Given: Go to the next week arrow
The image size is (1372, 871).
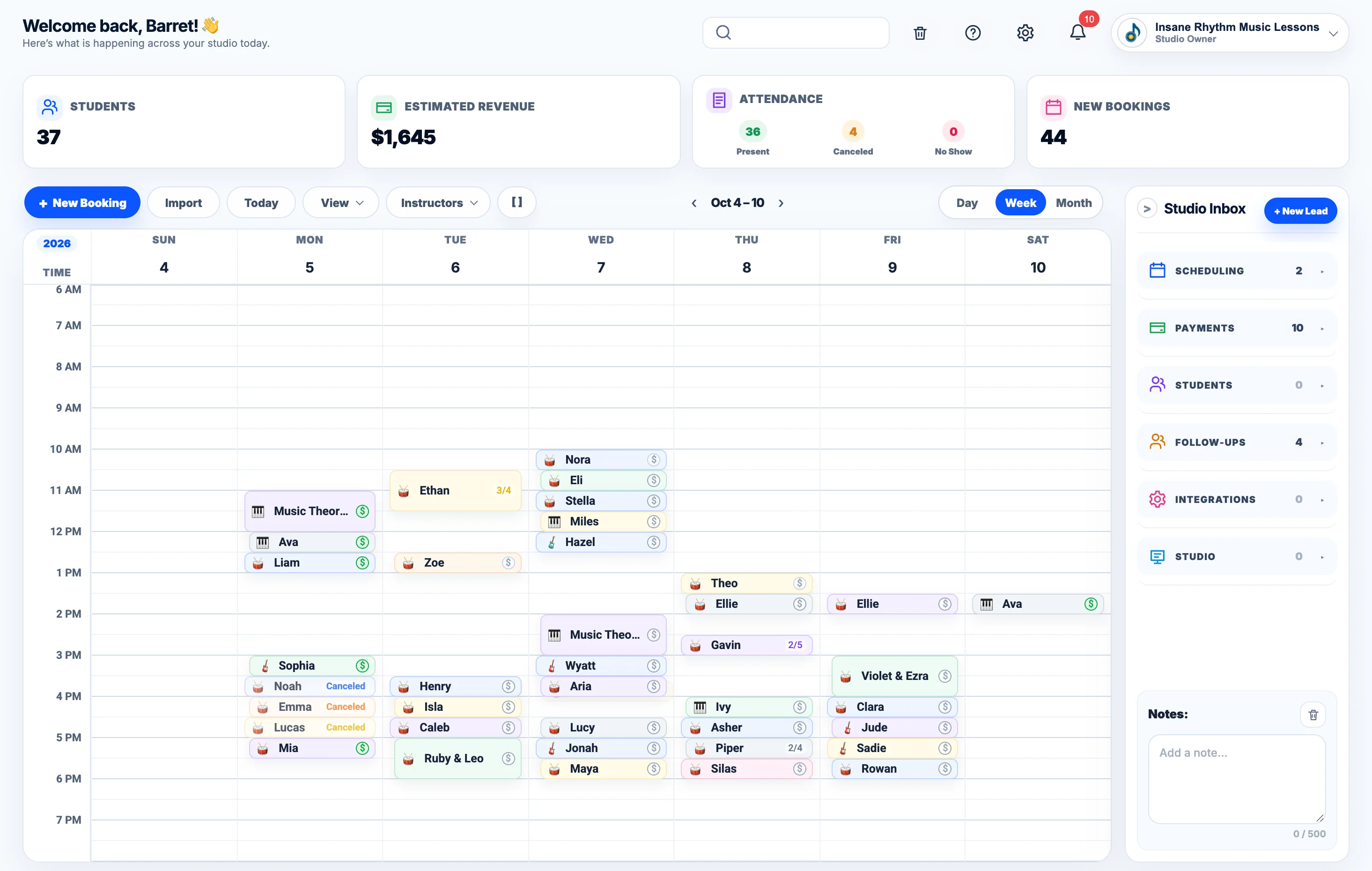Looking at the screenshot, I should 781,203.
